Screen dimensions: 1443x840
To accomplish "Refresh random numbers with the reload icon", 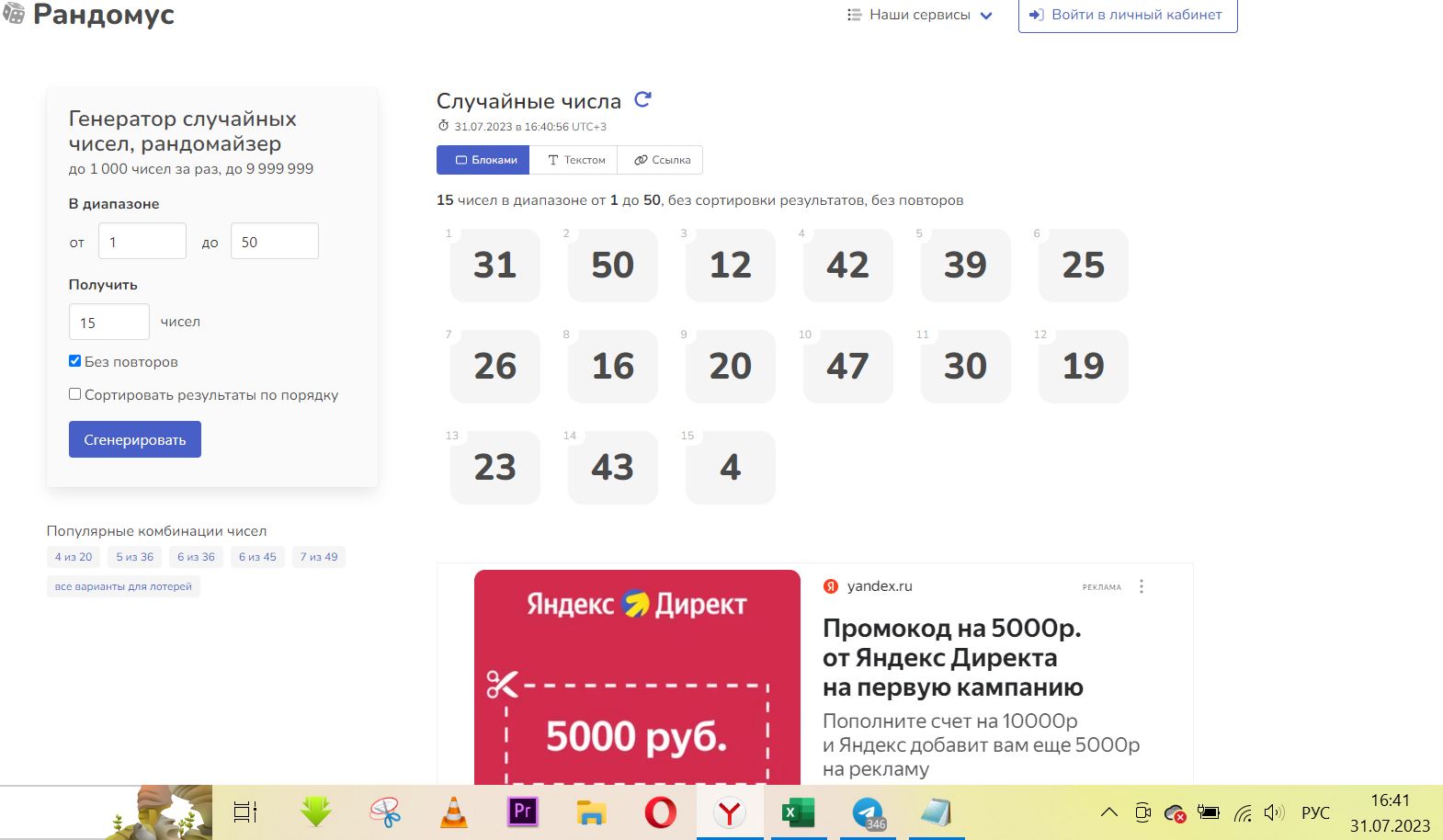I will point(642,99).
